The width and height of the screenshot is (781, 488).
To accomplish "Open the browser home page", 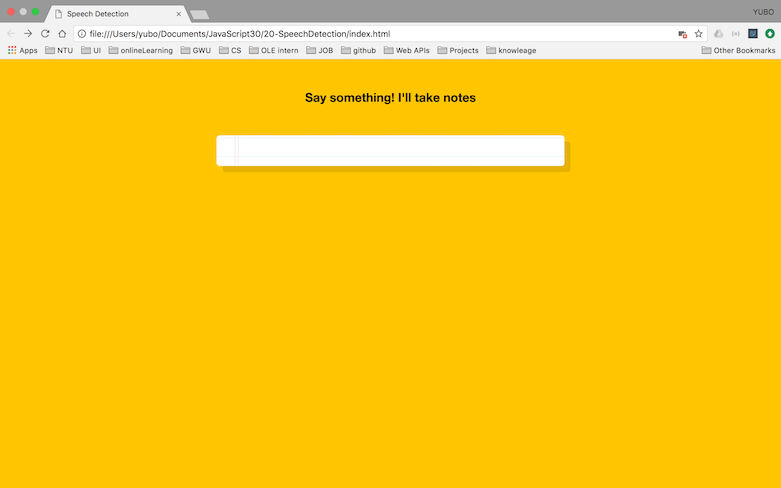I will pyautogui.click(x=62, y=33).
